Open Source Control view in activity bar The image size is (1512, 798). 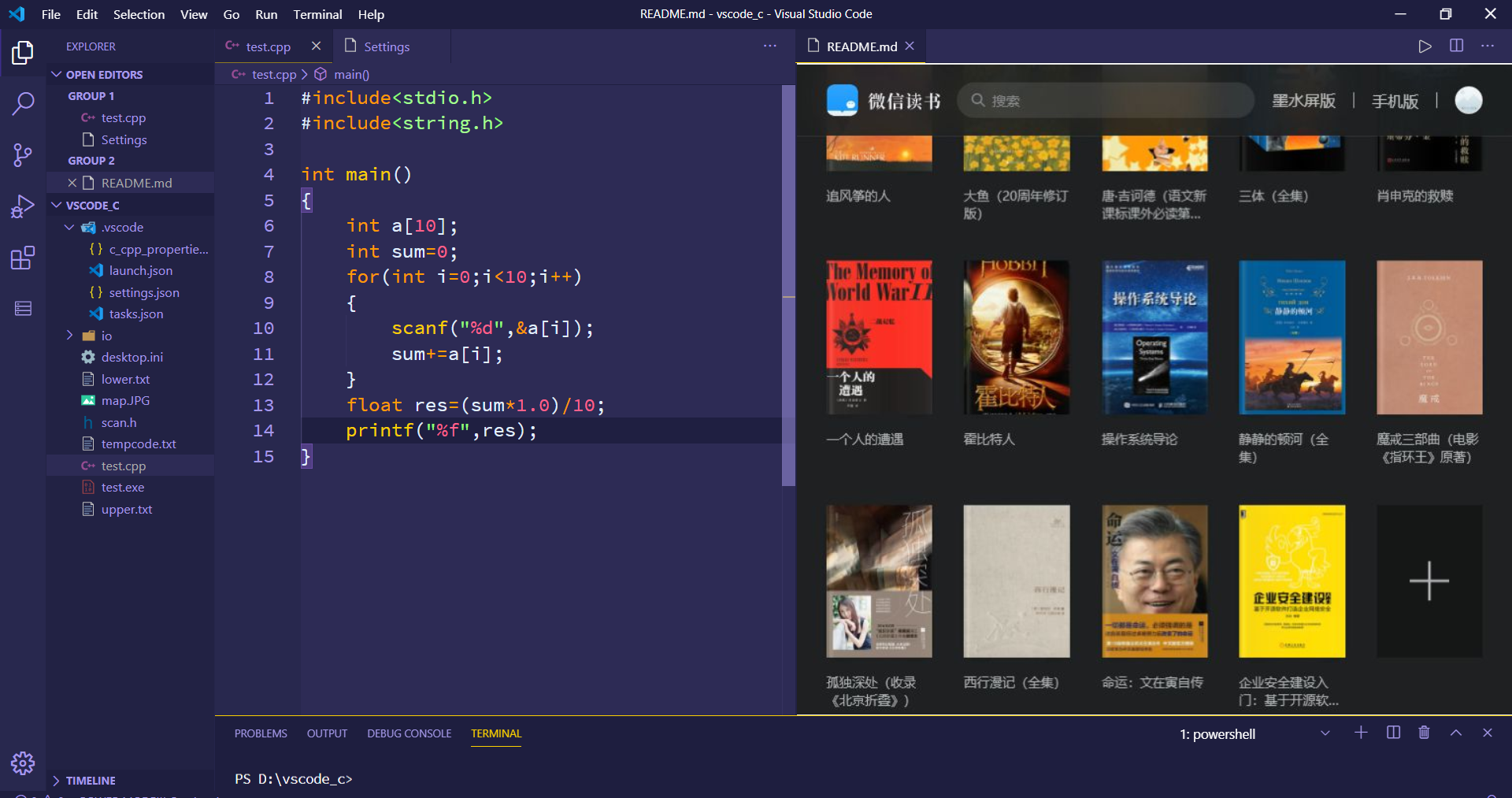click(23, 155)
